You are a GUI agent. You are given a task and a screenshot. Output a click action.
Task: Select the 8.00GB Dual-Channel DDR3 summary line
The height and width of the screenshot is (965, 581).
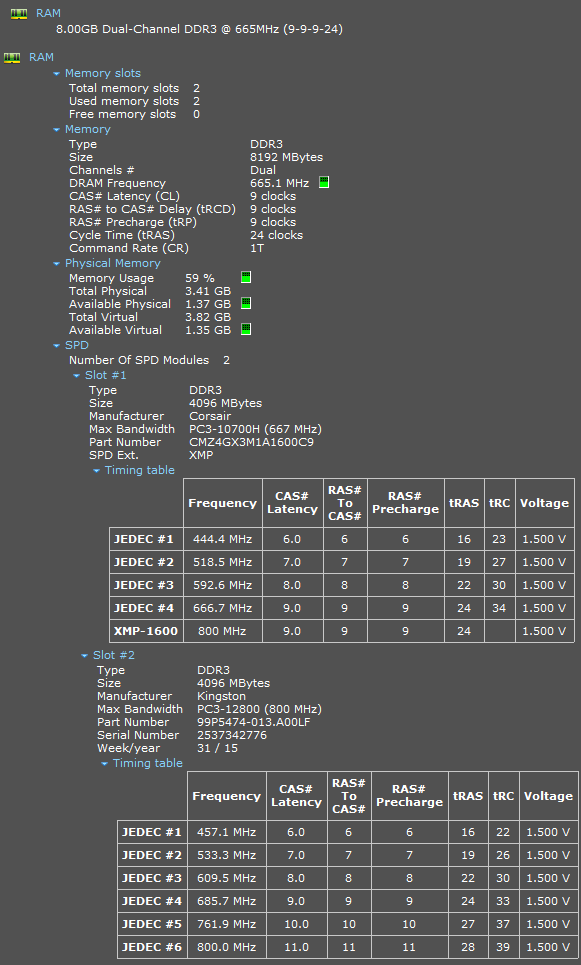pyautogui.click(x=199, y=29)
